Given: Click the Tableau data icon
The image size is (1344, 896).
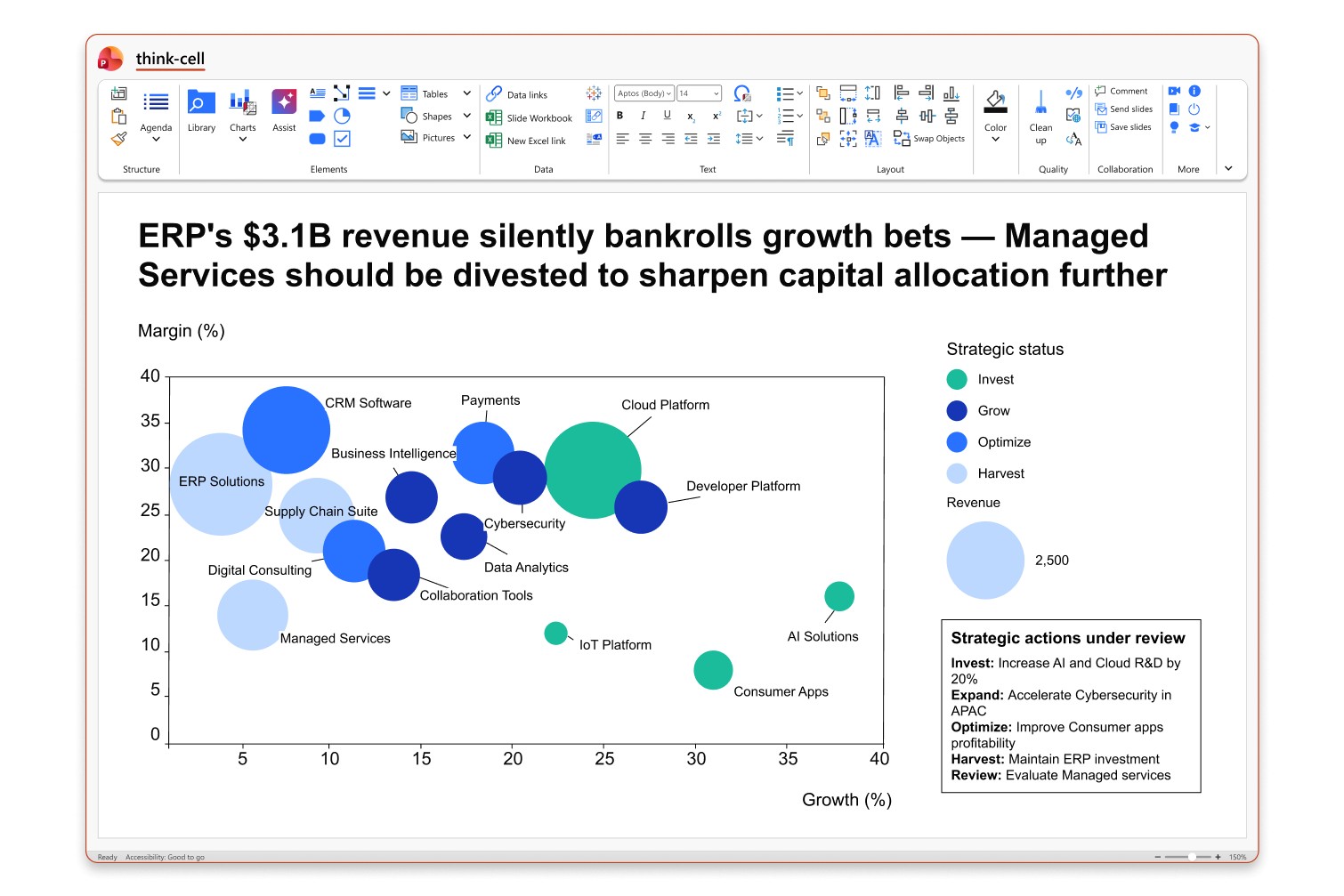Looking at the screenshot, I should [594, 93].
